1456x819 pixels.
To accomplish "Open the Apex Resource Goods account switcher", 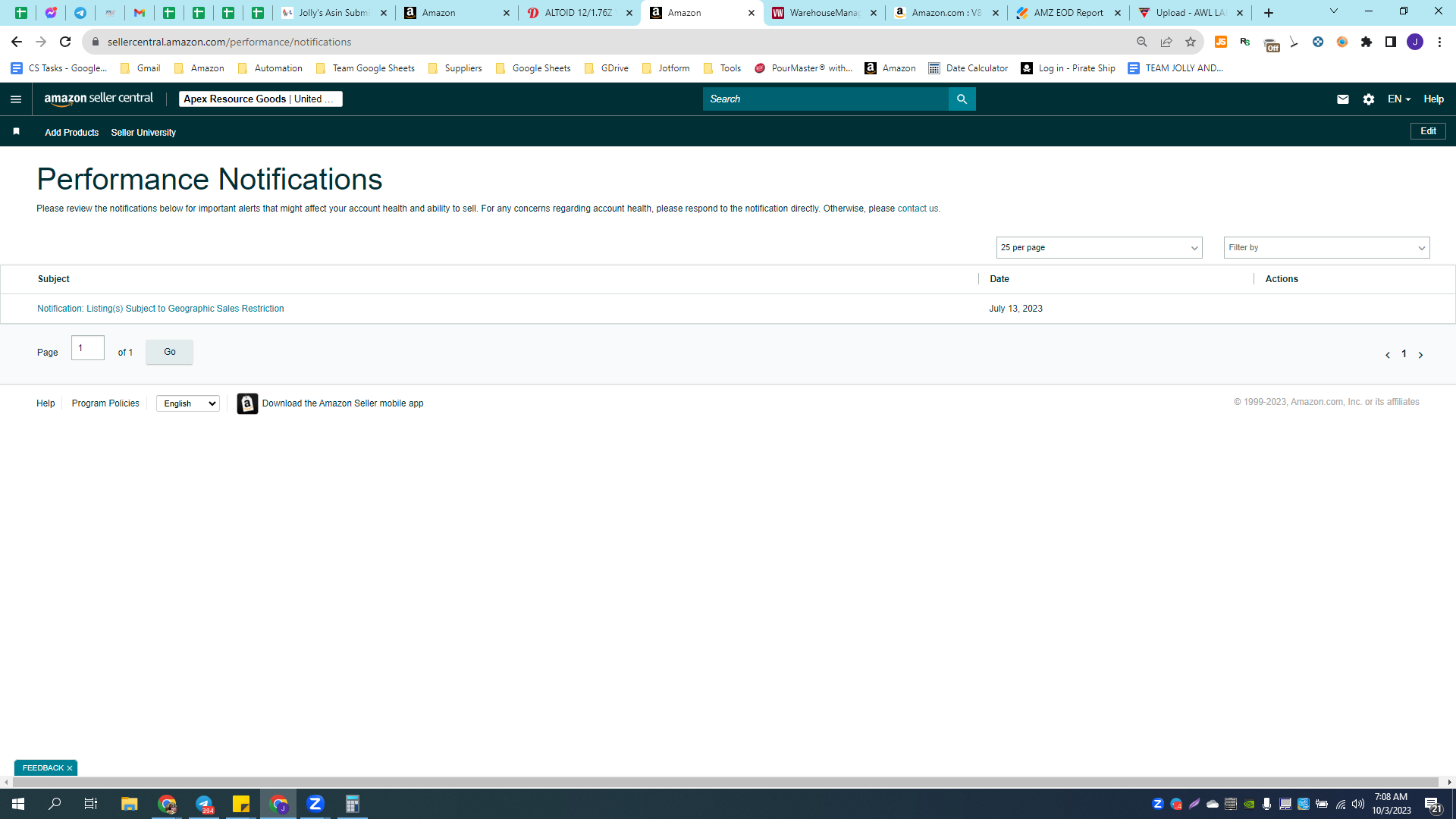I will pos(260,99).
